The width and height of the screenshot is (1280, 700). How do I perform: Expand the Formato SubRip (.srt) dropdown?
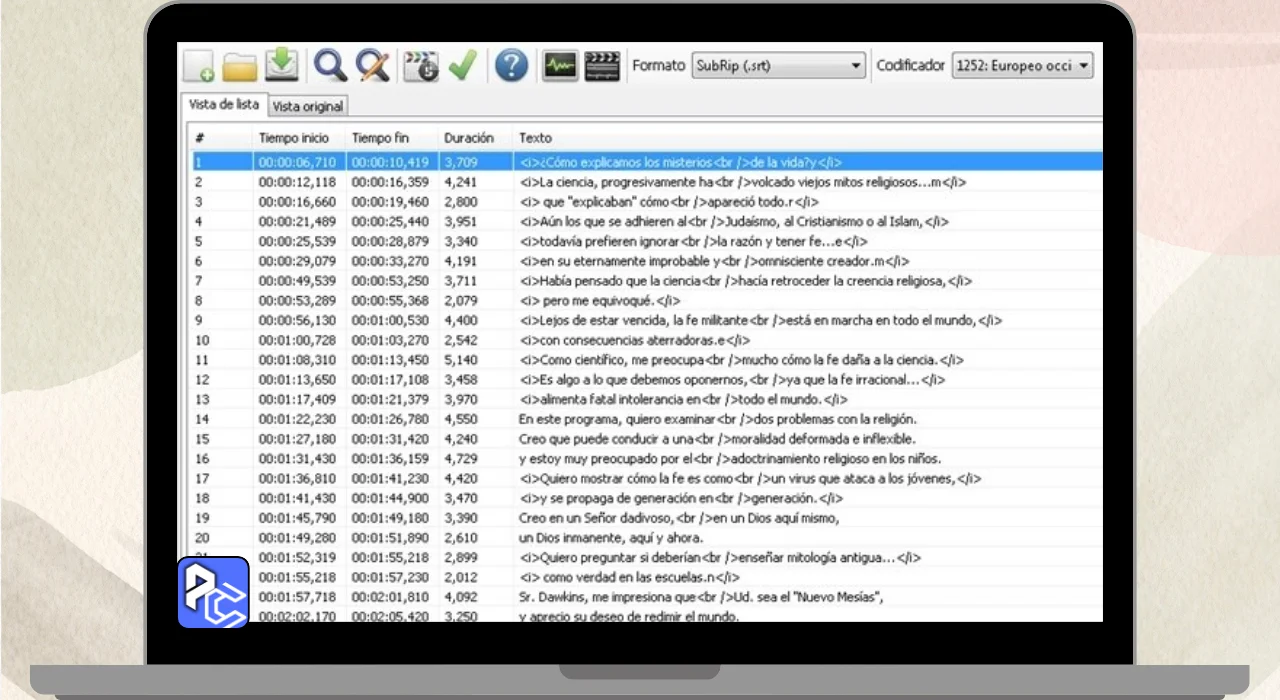[779, 66]
